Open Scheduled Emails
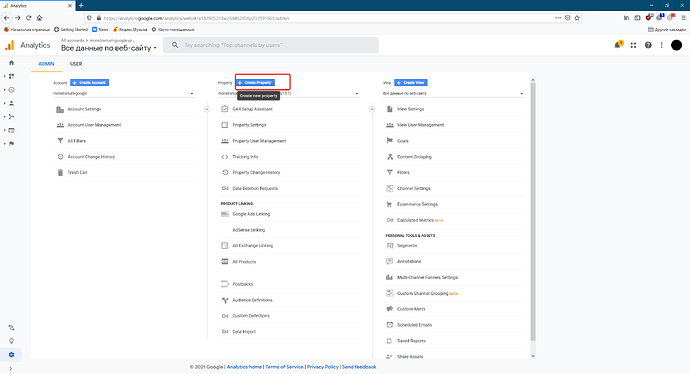The height and width of the screenshot is (374, 690). 415,325
